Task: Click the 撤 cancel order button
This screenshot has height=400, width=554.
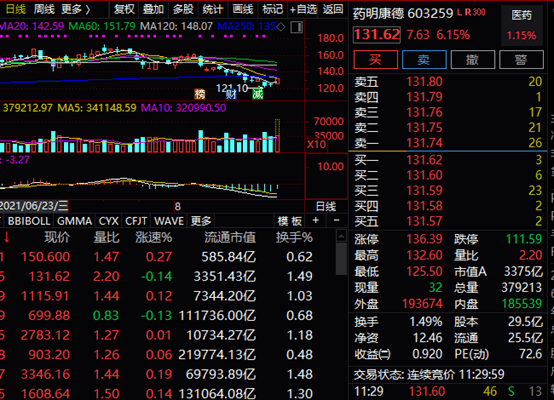Action: pos(473,59)
